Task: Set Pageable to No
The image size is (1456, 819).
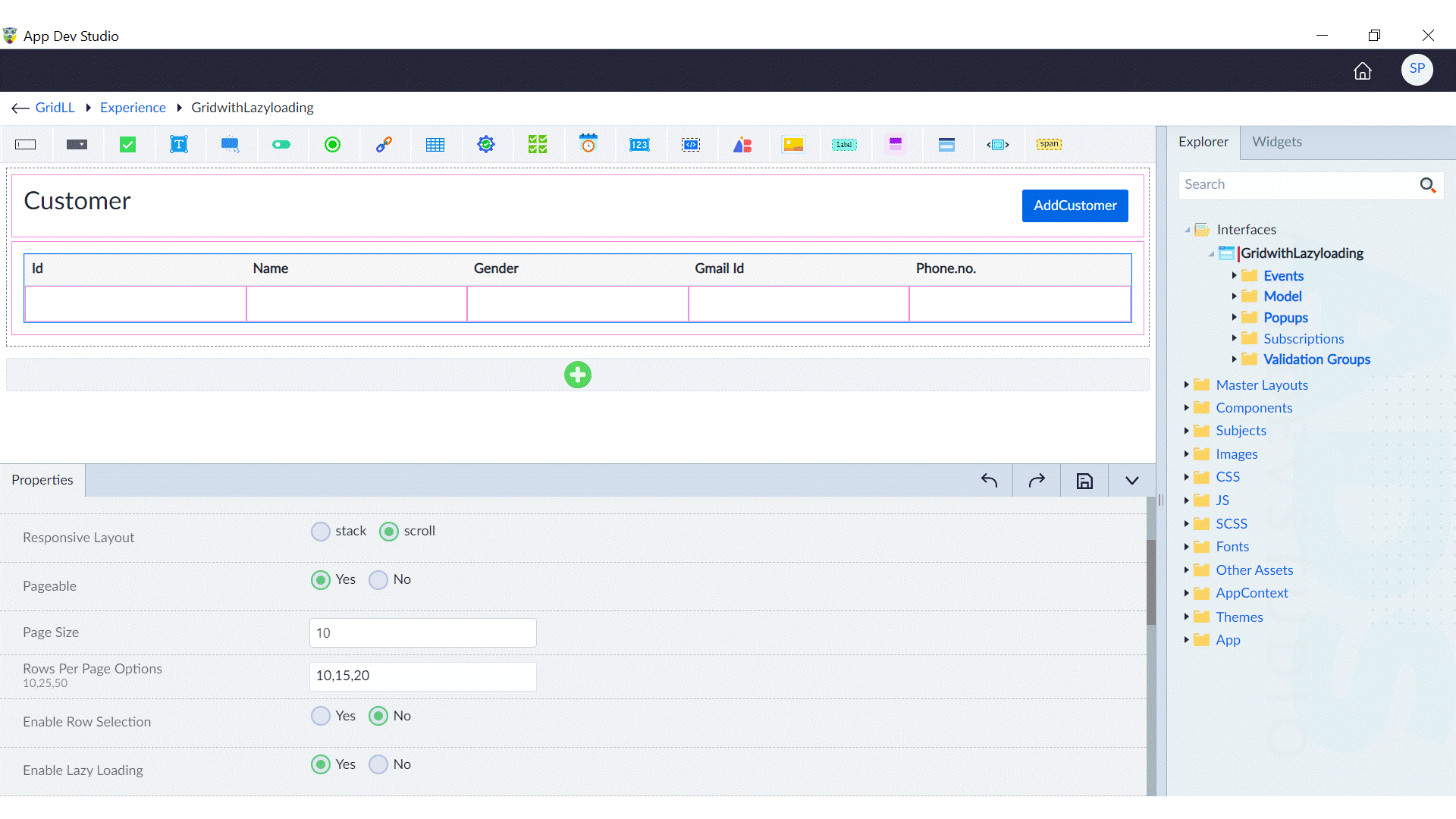Action: click(x=378, y=579)
